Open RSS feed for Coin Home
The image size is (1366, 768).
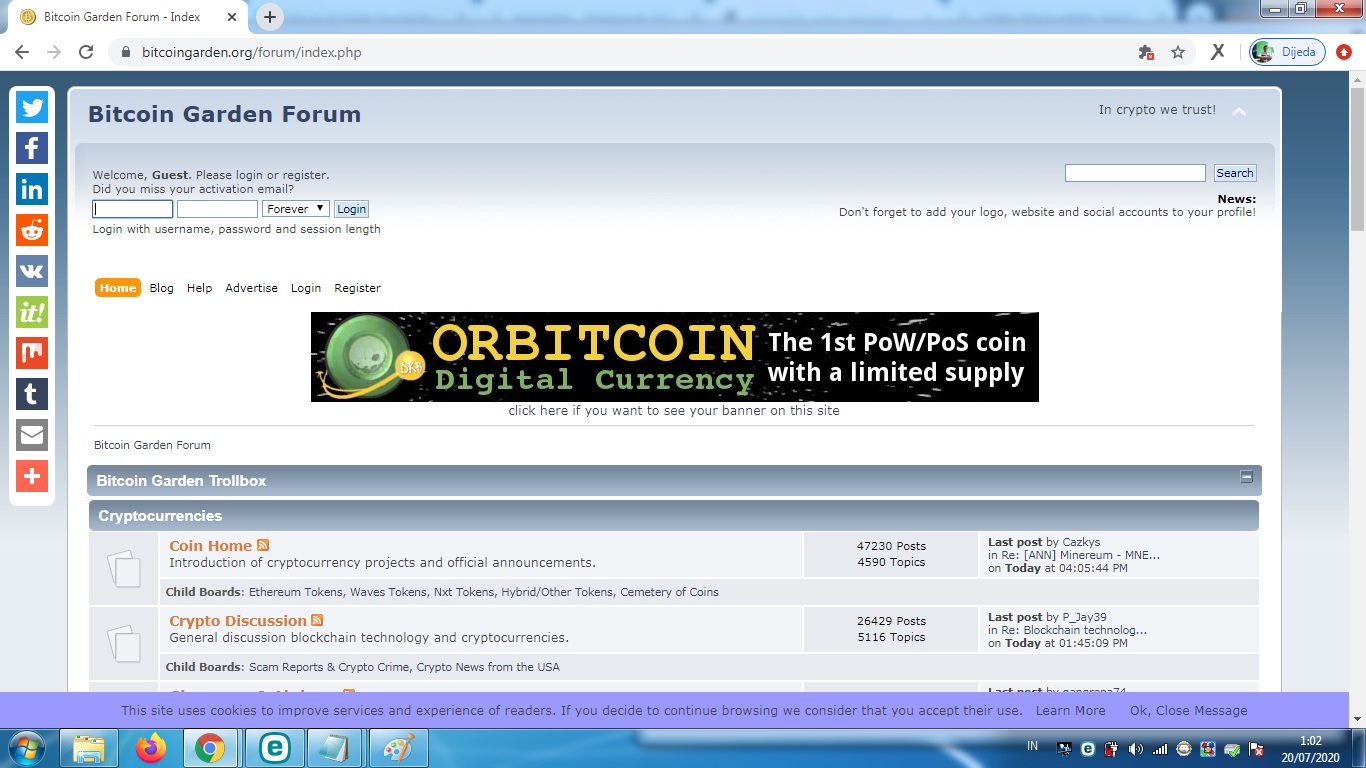coord(263,545)
